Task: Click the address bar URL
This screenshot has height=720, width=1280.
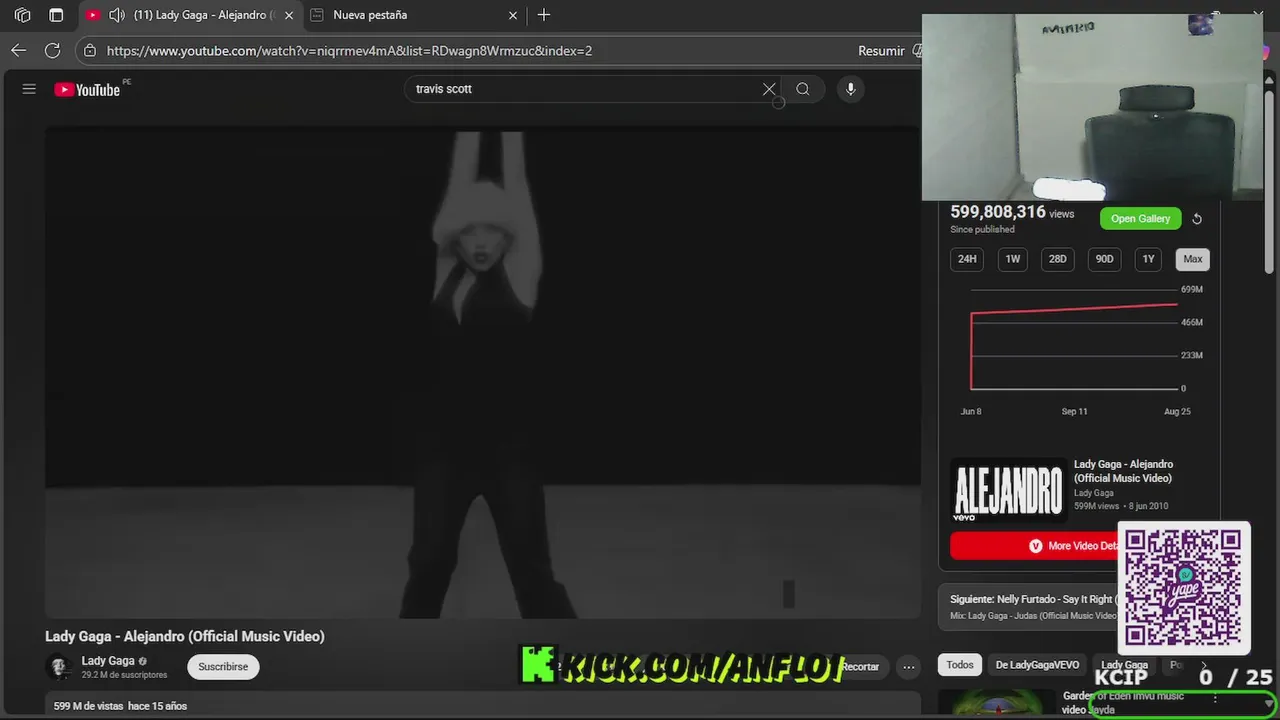Action: [x=349, y=50]
